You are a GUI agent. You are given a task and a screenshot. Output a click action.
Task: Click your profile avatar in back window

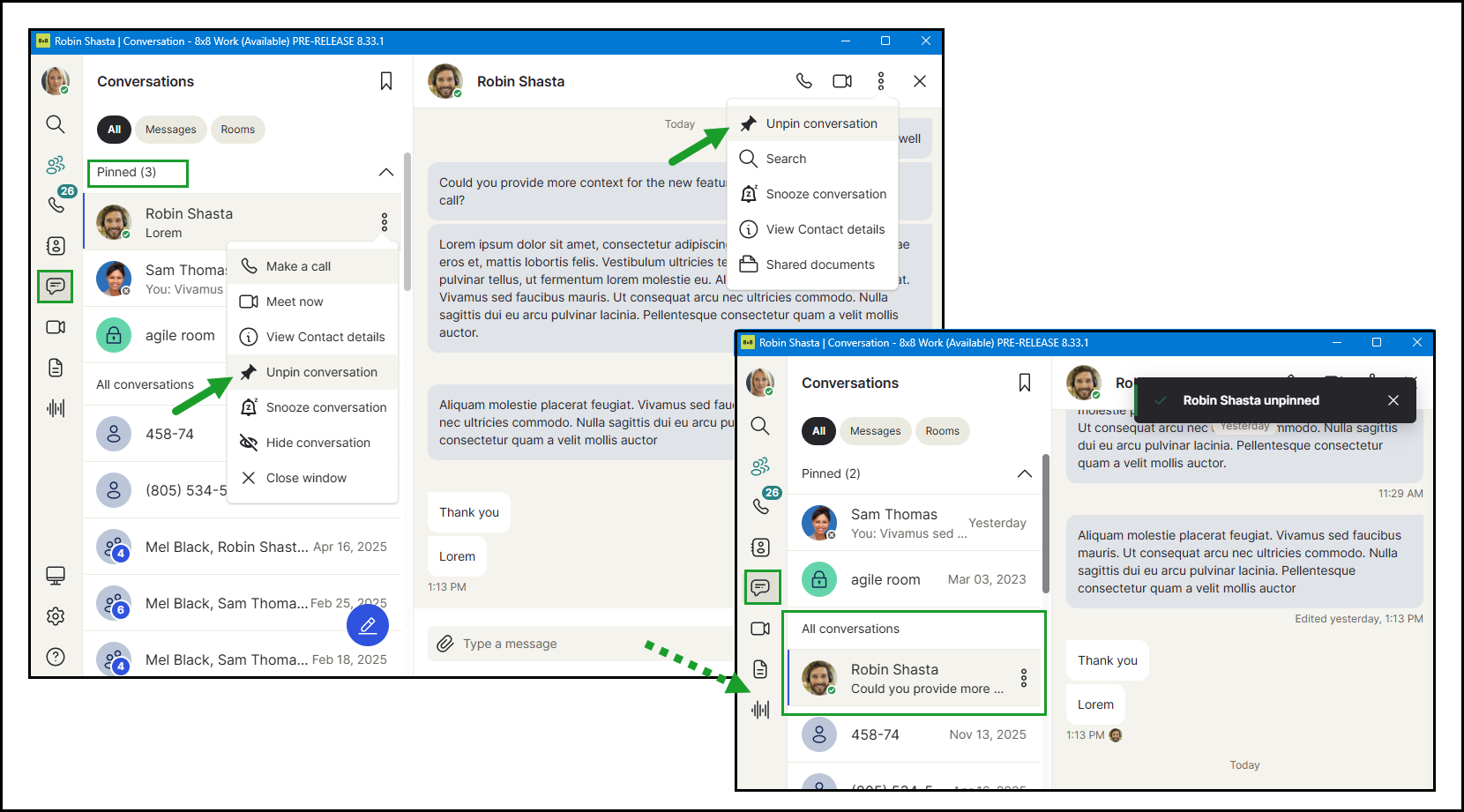[56, 81]
